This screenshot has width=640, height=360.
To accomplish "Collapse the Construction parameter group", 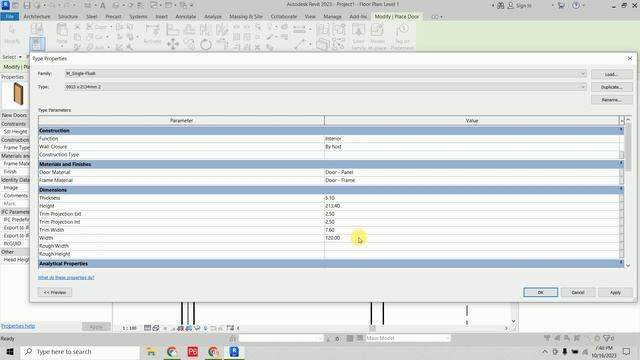I will pyautogui.click(x=621, y=130).
